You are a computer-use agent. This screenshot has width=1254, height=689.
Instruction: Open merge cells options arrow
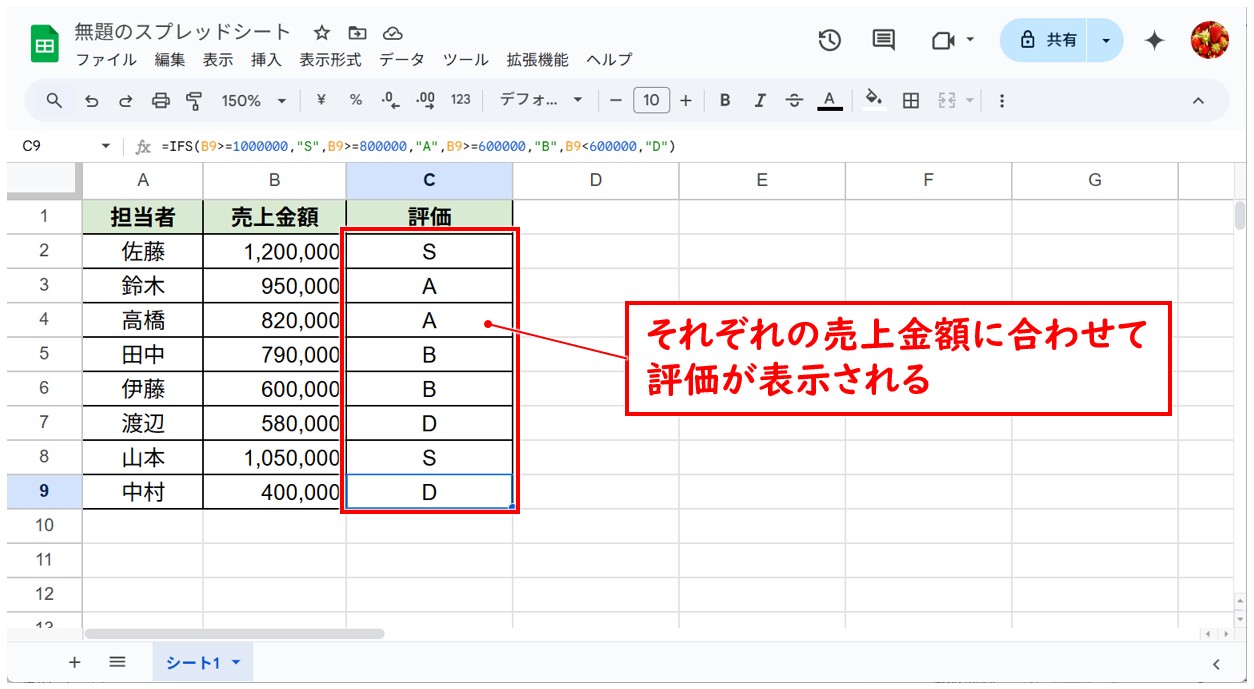967,100
